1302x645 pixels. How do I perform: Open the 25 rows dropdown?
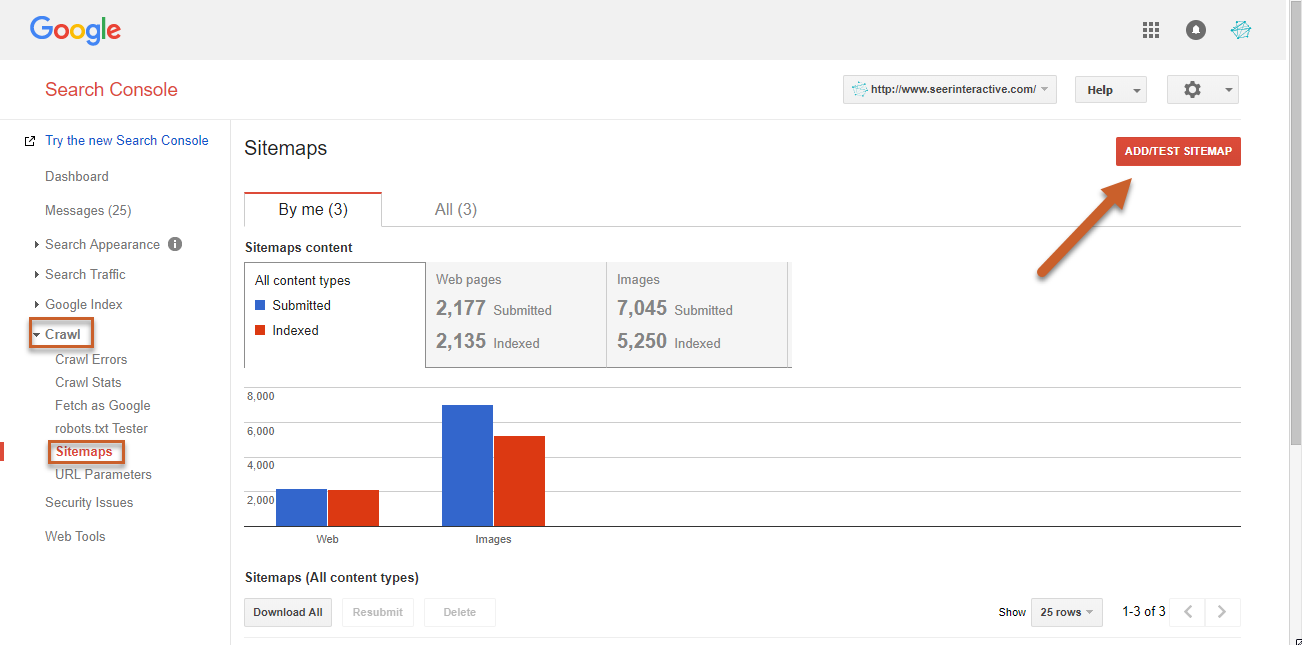pos(1066,612)
